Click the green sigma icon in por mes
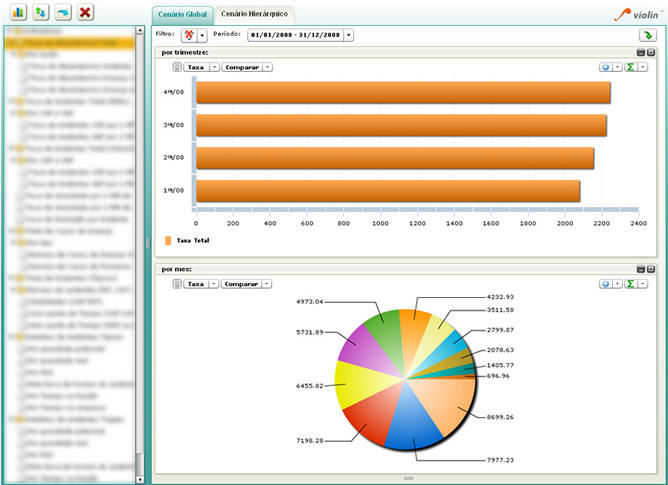The image size is (668, 485). tap(631, 284)
